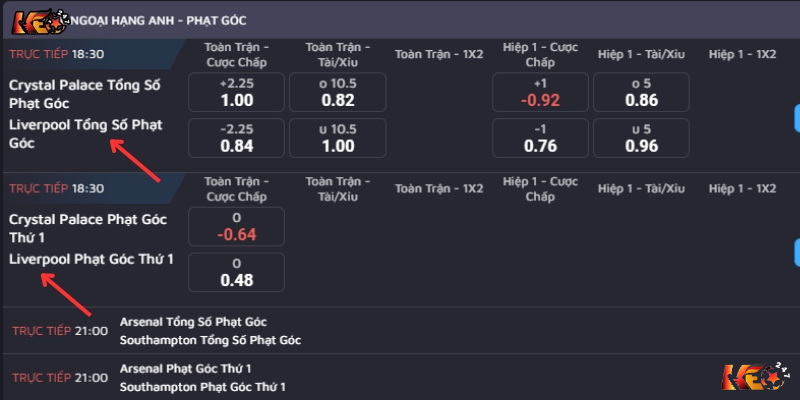
Task: Select first half under 5 odds 0.96
Action: coord(641,138)
